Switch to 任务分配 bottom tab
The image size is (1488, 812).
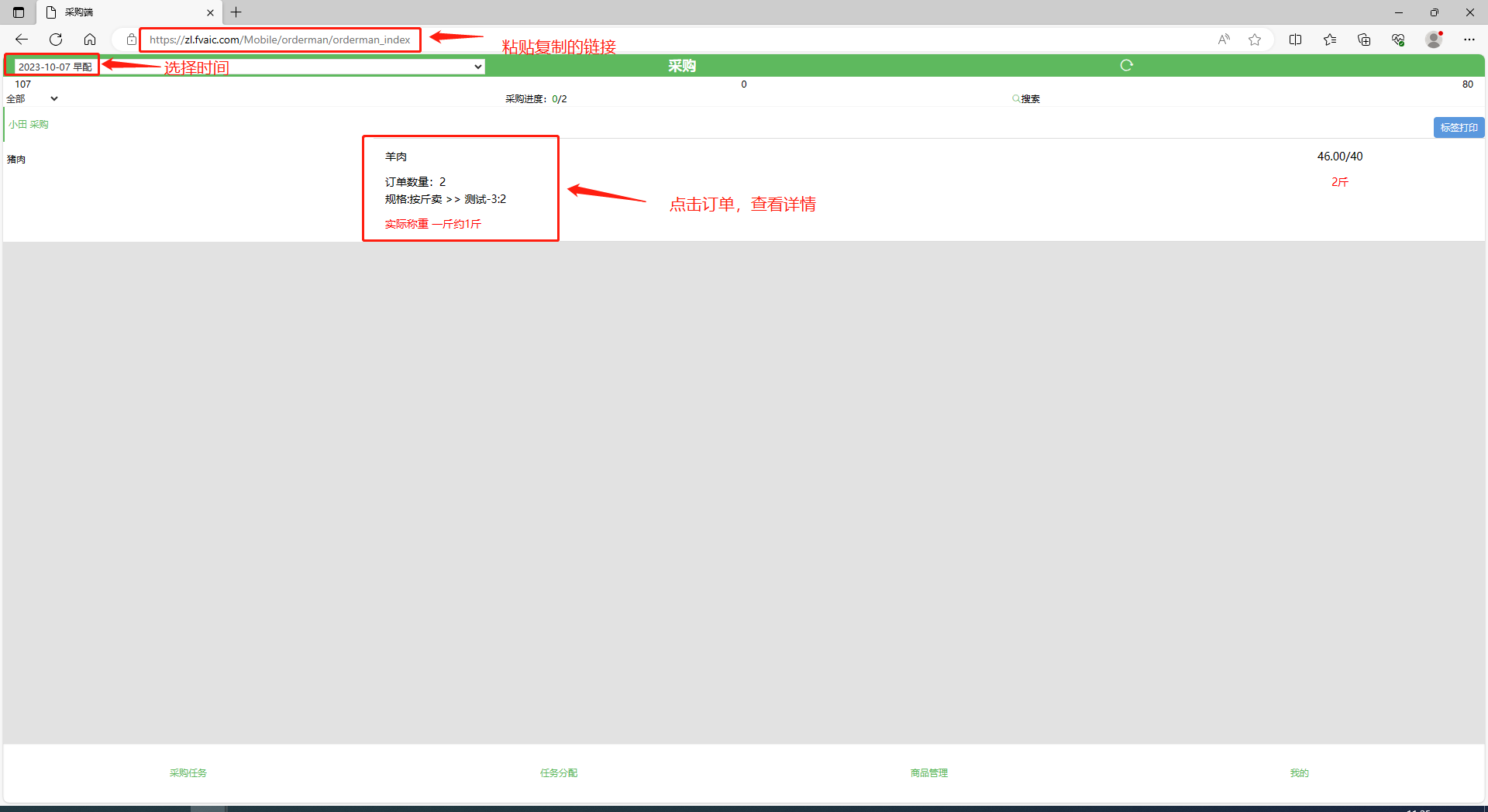(559, 772)
